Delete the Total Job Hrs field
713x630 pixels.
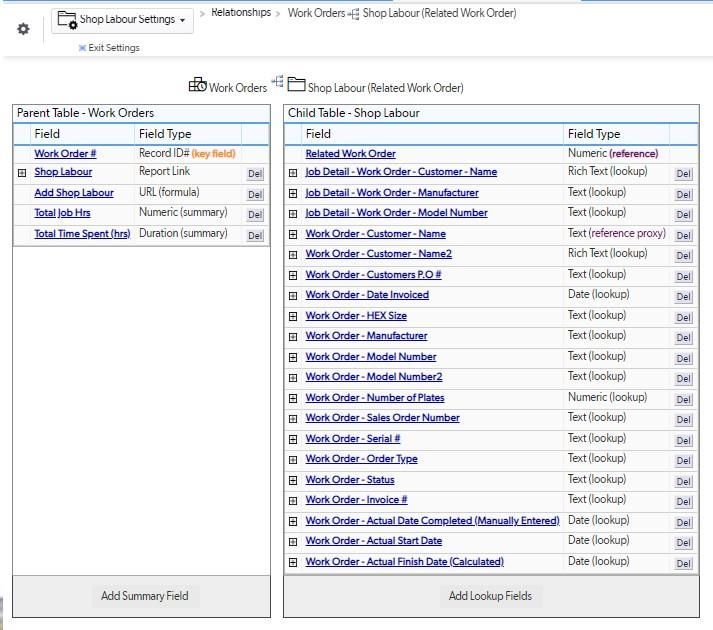click(255, 215)
